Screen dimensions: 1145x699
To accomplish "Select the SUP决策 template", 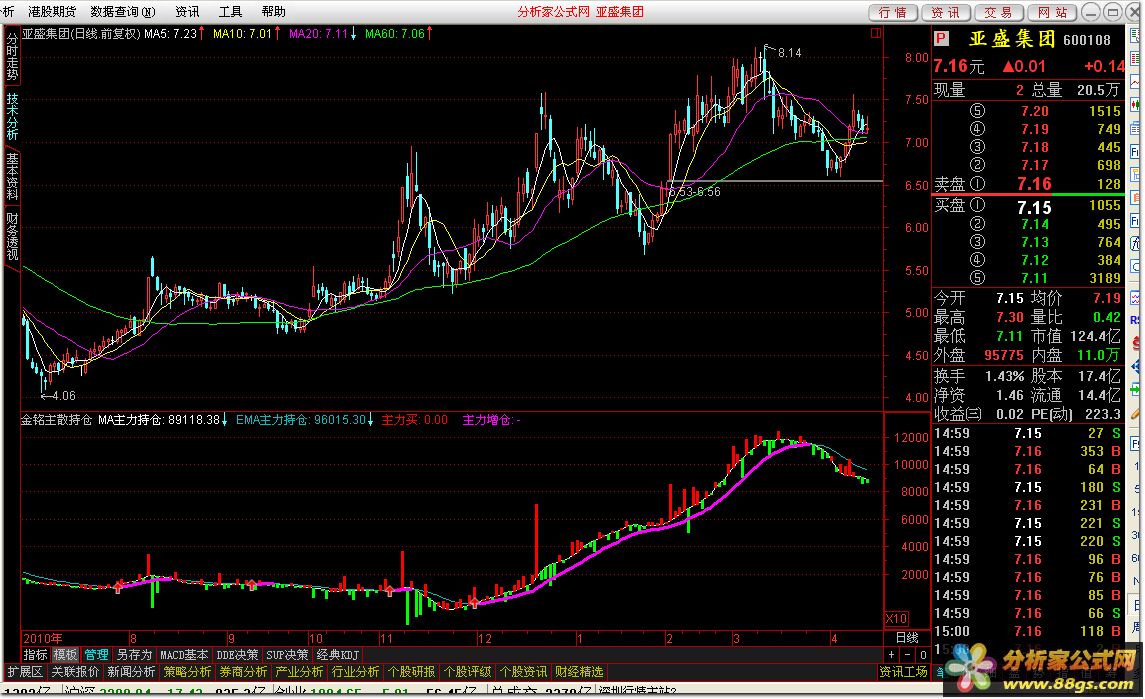I will (x=287, y=655).
